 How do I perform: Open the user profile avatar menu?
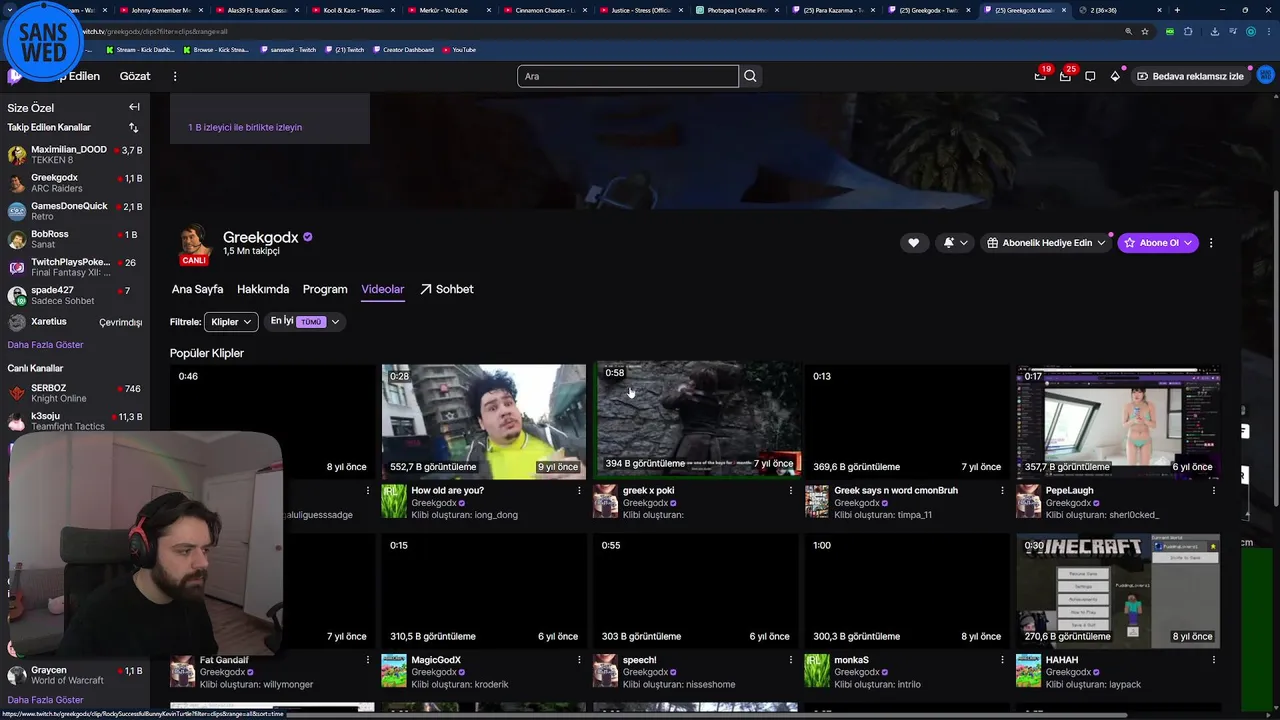[1265, 76]
